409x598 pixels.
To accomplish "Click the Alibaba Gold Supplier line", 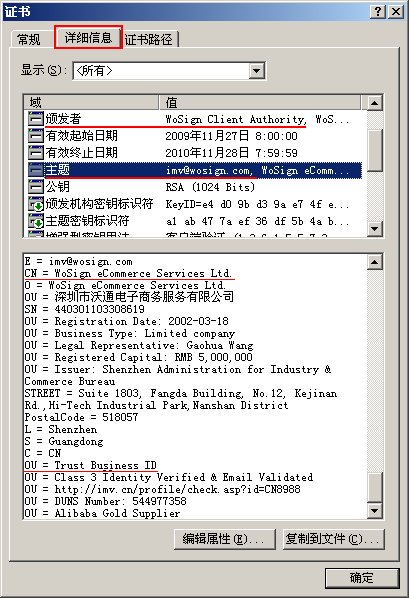I will tap(102, 513).
